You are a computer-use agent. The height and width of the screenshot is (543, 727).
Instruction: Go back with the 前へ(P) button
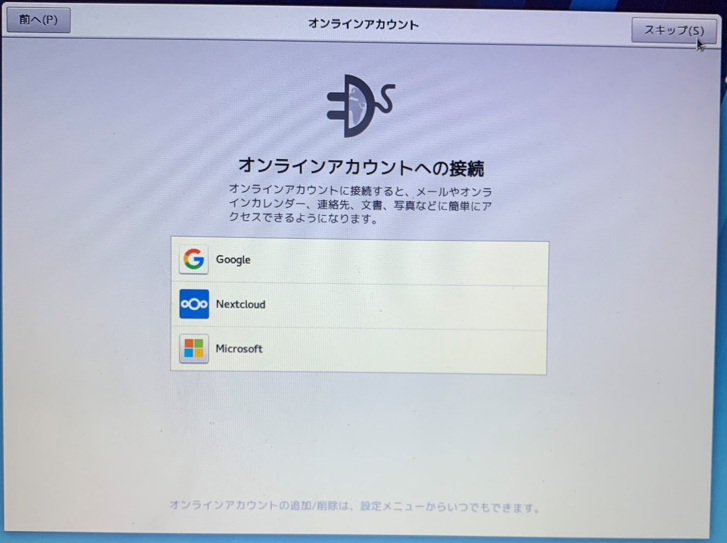[x=38, y=20]
